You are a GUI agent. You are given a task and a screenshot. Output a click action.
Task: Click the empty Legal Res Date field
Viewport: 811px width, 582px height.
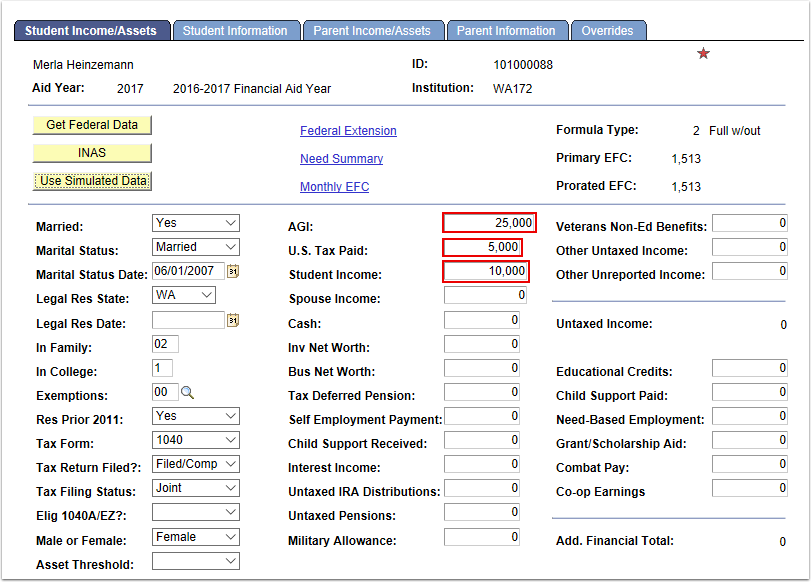(188, 320)
